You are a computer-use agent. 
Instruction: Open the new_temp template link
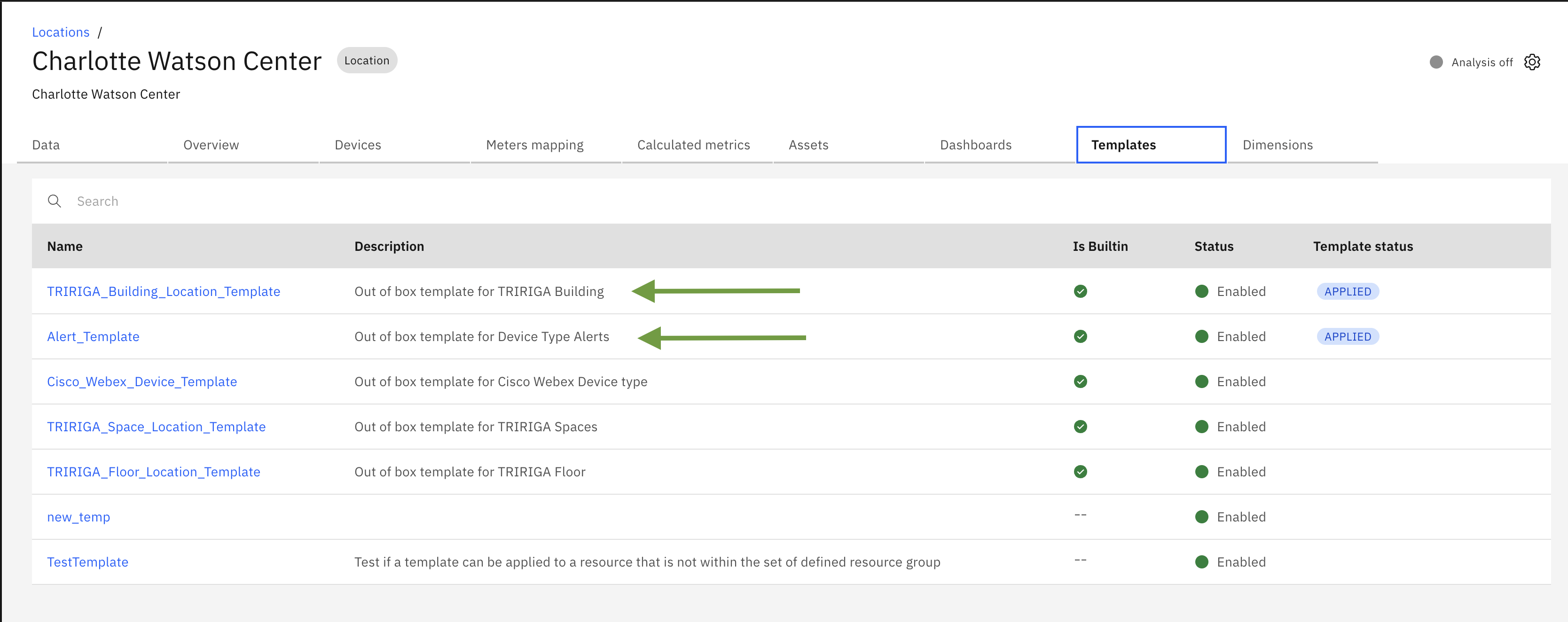pyautogui.click(x=78, y=517)
